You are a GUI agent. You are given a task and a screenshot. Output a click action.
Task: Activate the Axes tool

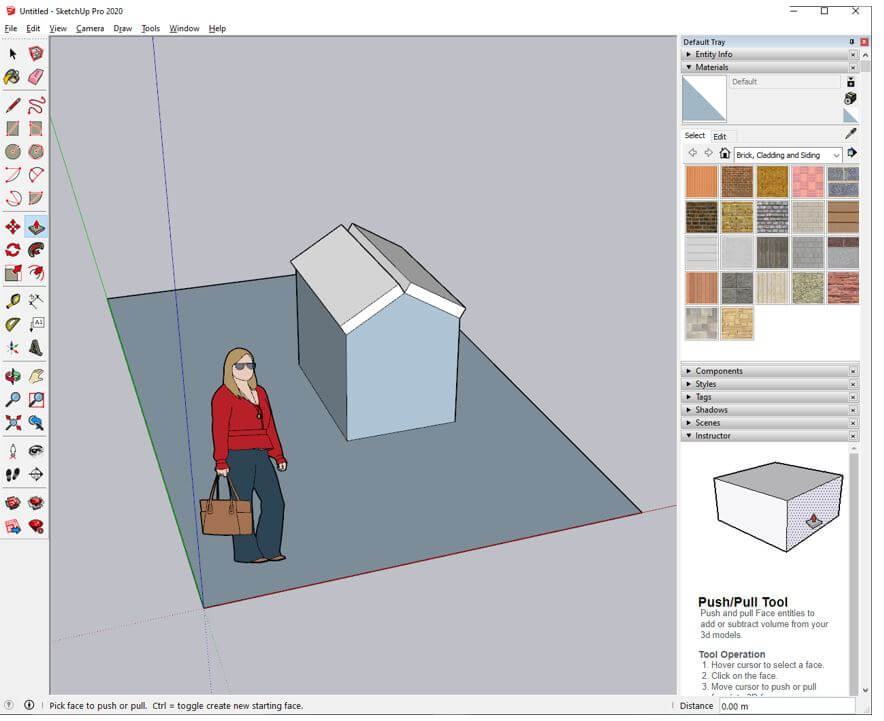[13, 347]
